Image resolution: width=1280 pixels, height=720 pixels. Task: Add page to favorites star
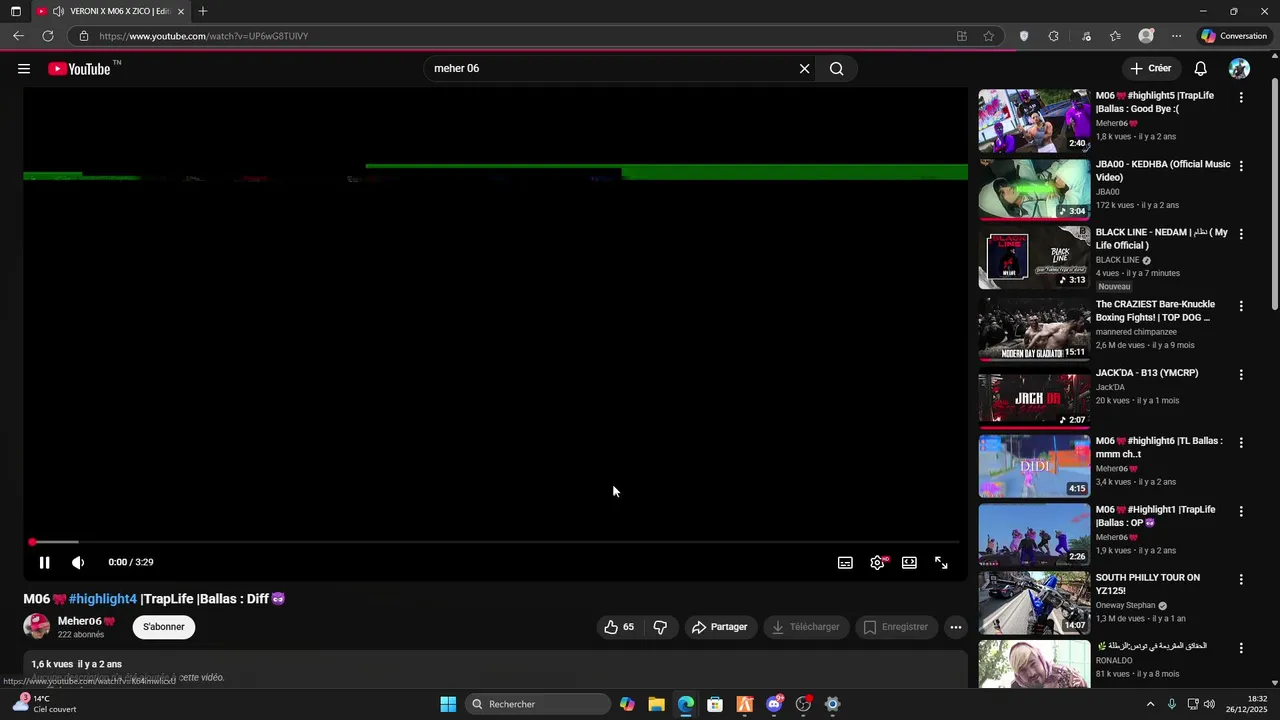click(988, 36)
